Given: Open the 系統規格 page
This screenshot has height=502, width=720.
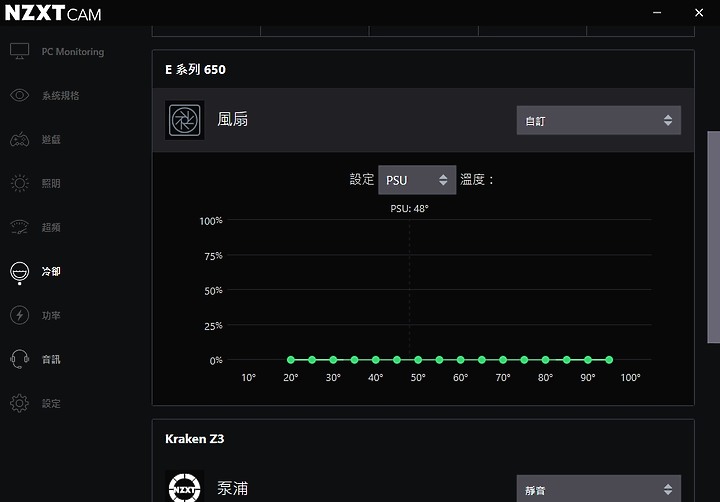Looking at the screenshot, I should point(60,96).
